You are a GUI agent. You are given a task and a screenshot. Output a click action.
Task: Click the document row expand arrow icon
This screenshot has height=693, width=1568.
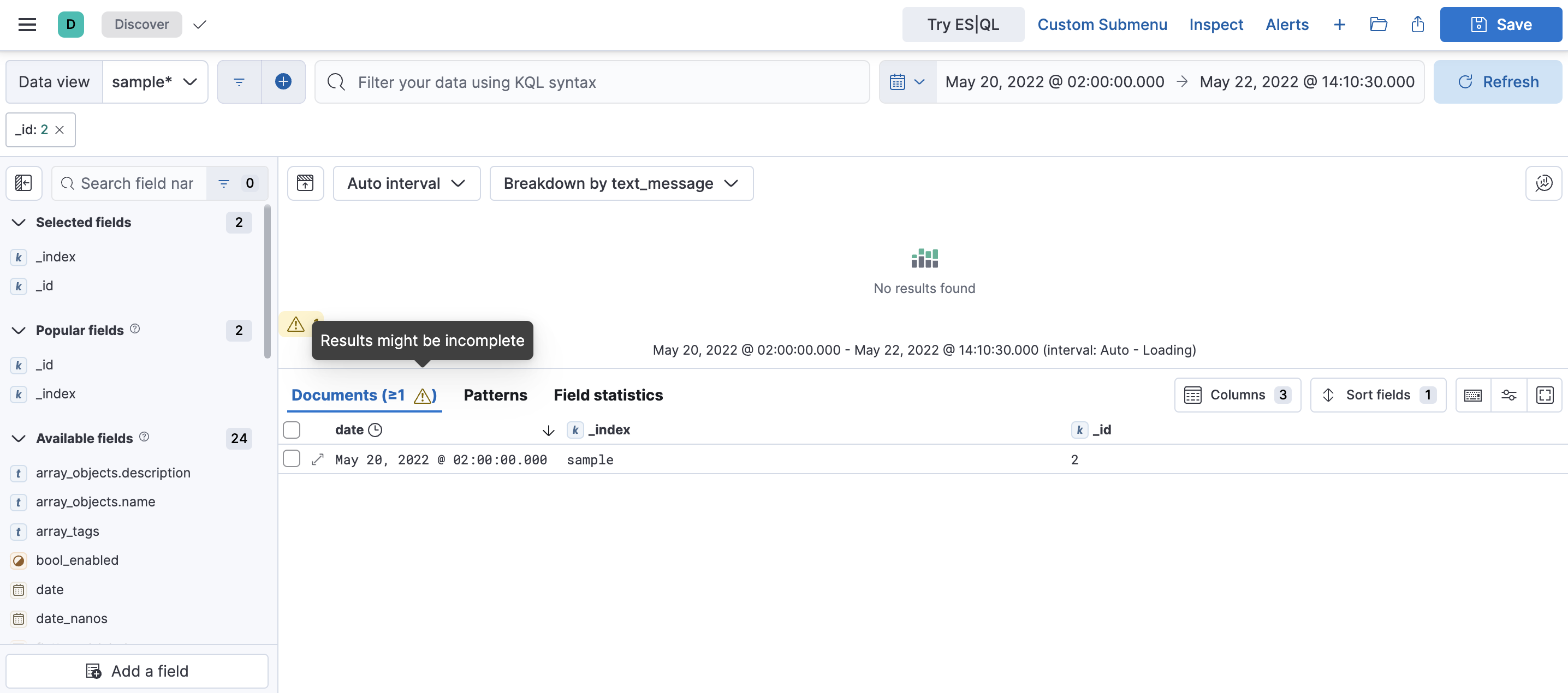coord(317,459)
